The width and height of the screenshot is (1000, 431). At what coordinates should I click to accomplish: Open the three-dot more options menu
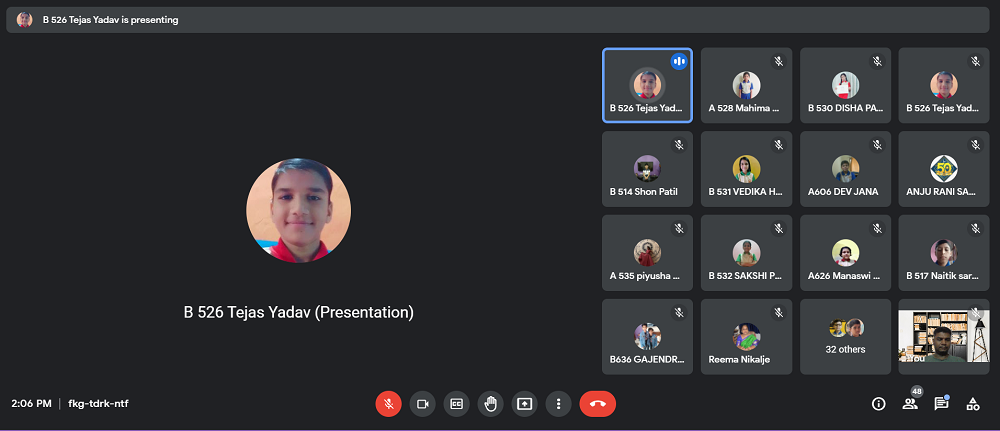point(558,404)
